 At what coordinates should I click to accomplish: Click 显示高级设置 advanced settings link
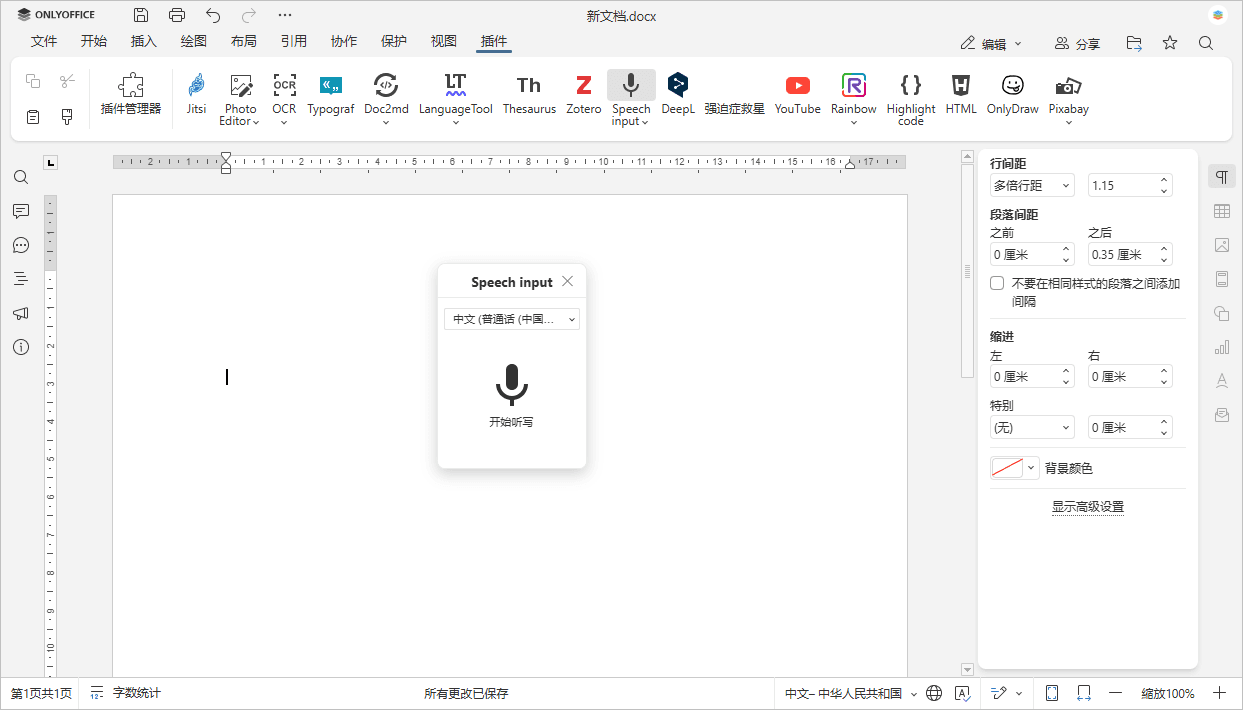1087,507
